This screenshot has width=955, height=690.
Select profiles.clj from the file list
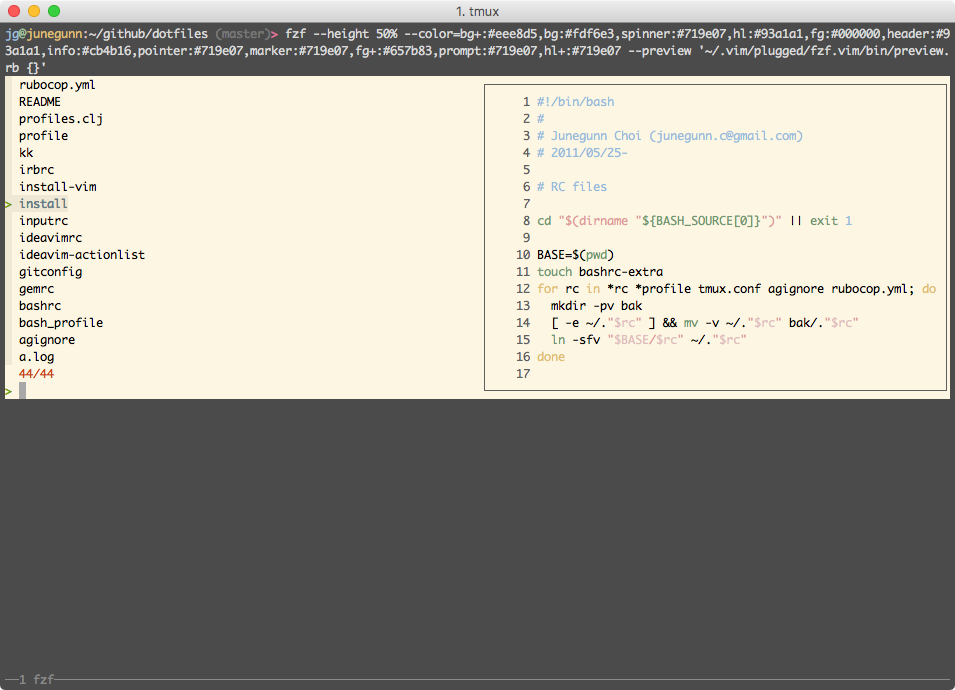coord(60,119)
